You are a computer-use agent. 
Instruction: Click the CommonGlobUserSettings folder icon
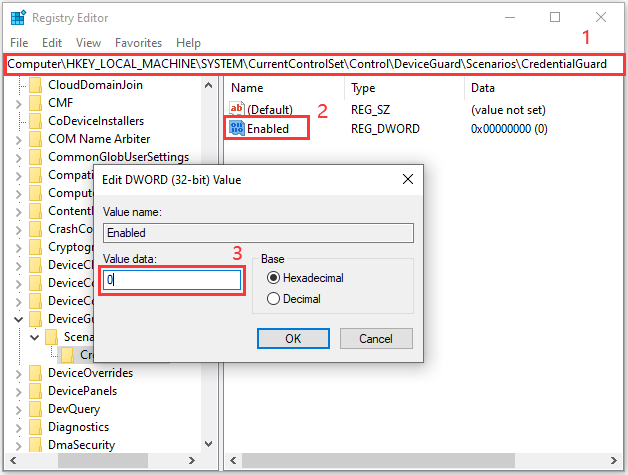coord(35,157)
